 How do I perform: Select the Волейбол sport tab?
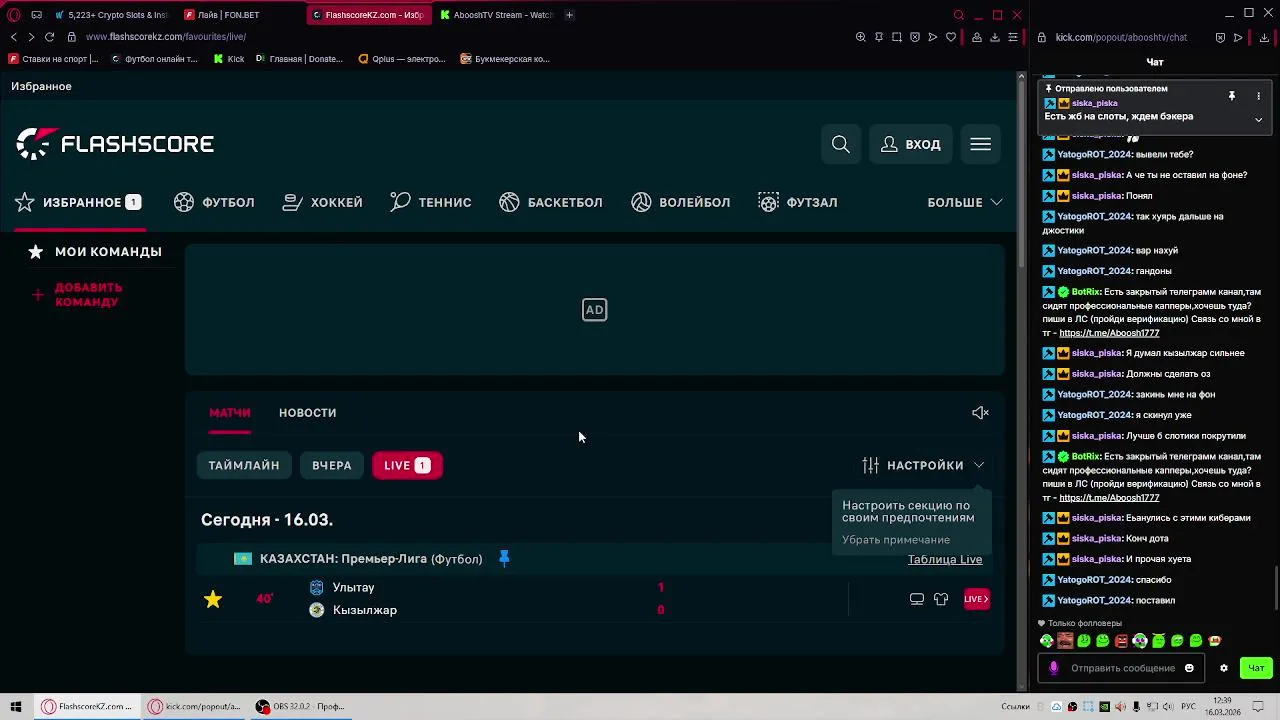click(681, 202)
